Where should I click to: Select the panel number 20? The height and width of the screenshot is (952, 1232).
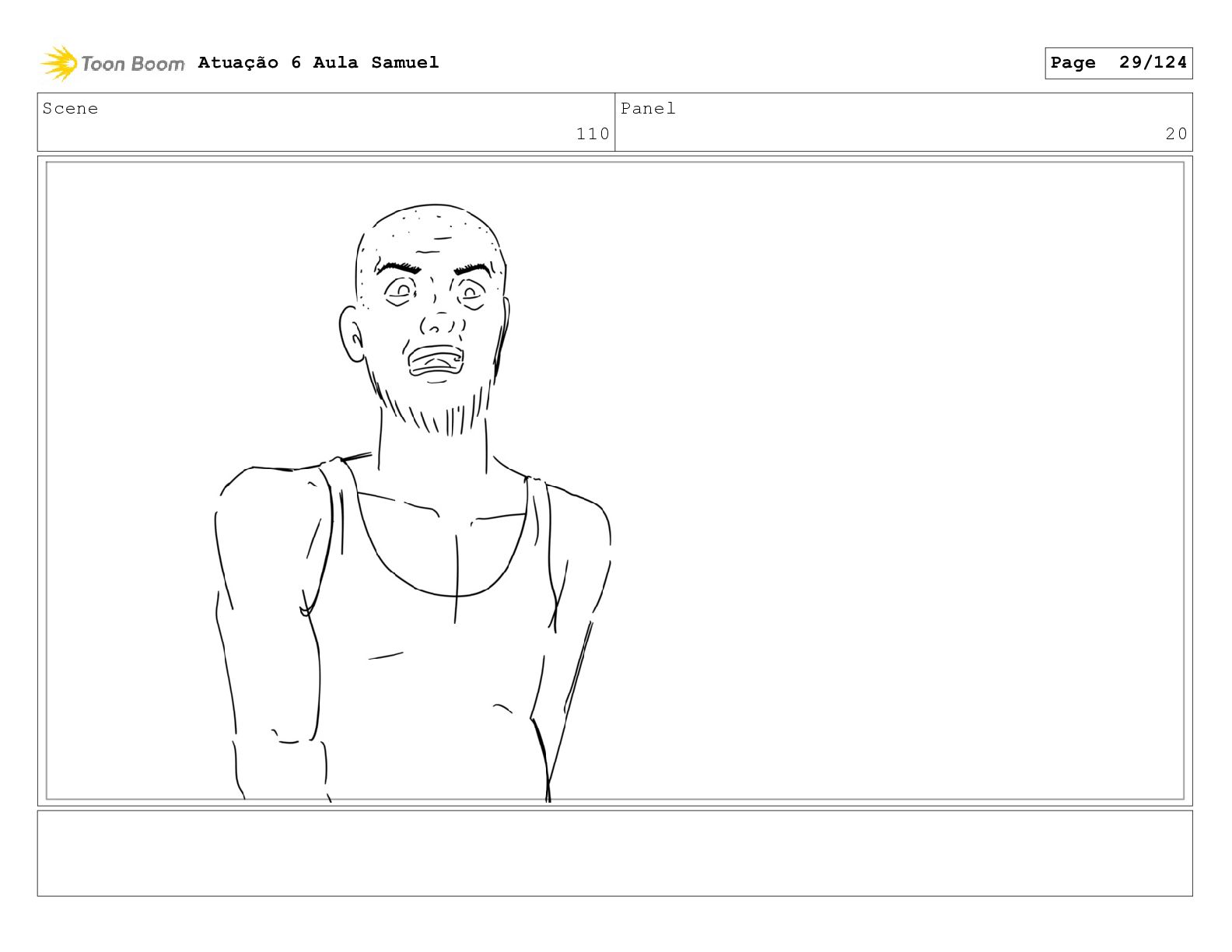tap(1176, 134)
